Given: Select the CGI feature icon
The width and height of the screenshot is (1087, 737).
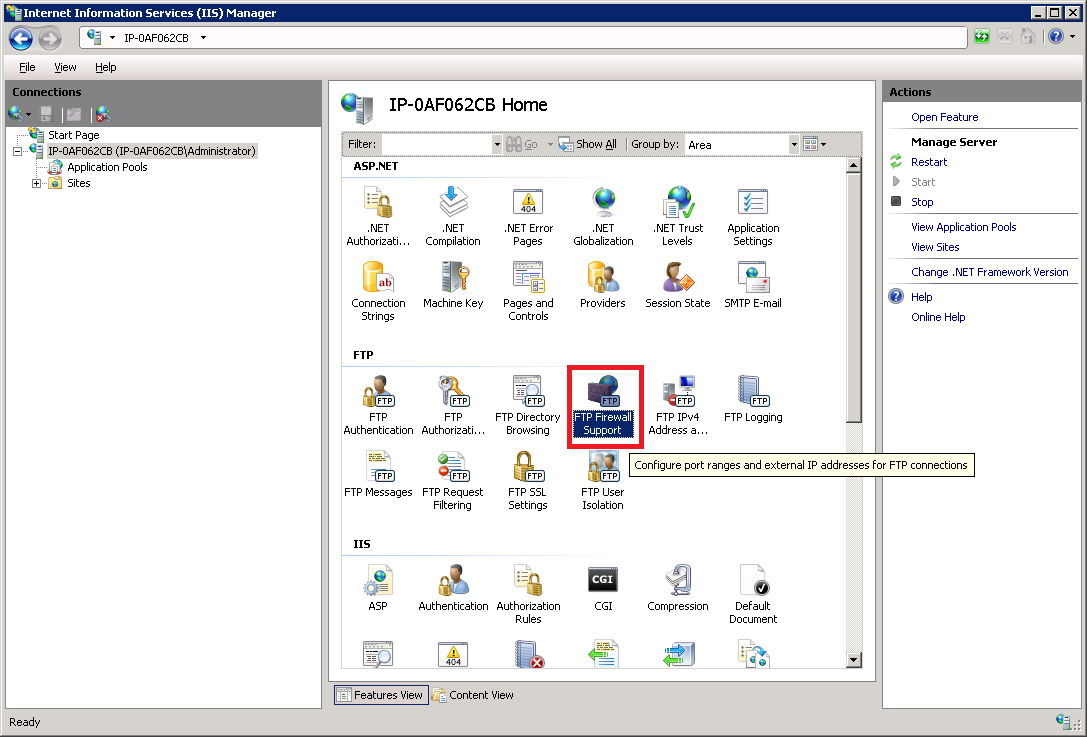Looking at the screenshot, I should tap(603, 588).
